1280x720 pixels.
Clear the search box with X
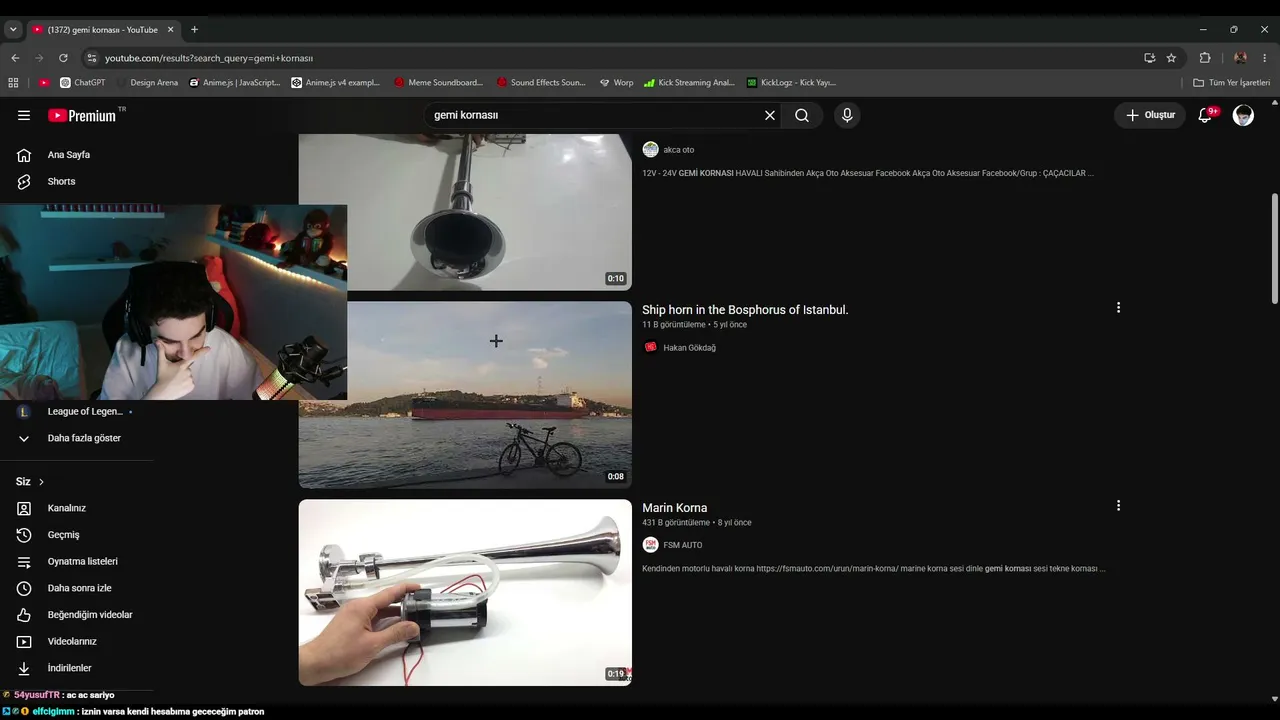[x=770, y=115]
